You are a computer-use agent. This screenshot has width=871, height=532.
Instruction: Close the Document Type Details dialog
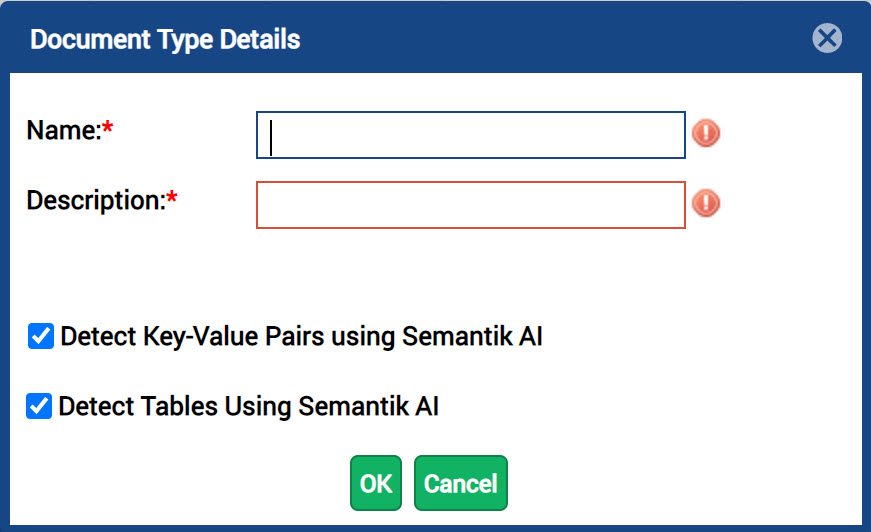(x=827, y=38)
